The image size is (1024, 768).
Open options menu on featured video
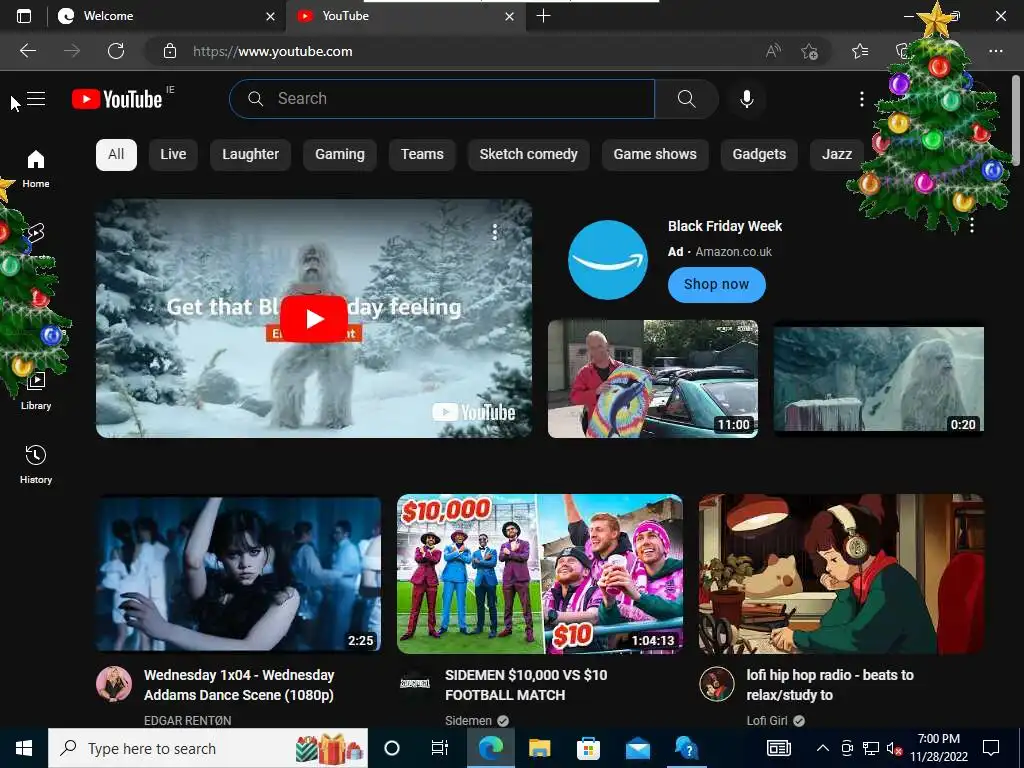pos(495,231)
